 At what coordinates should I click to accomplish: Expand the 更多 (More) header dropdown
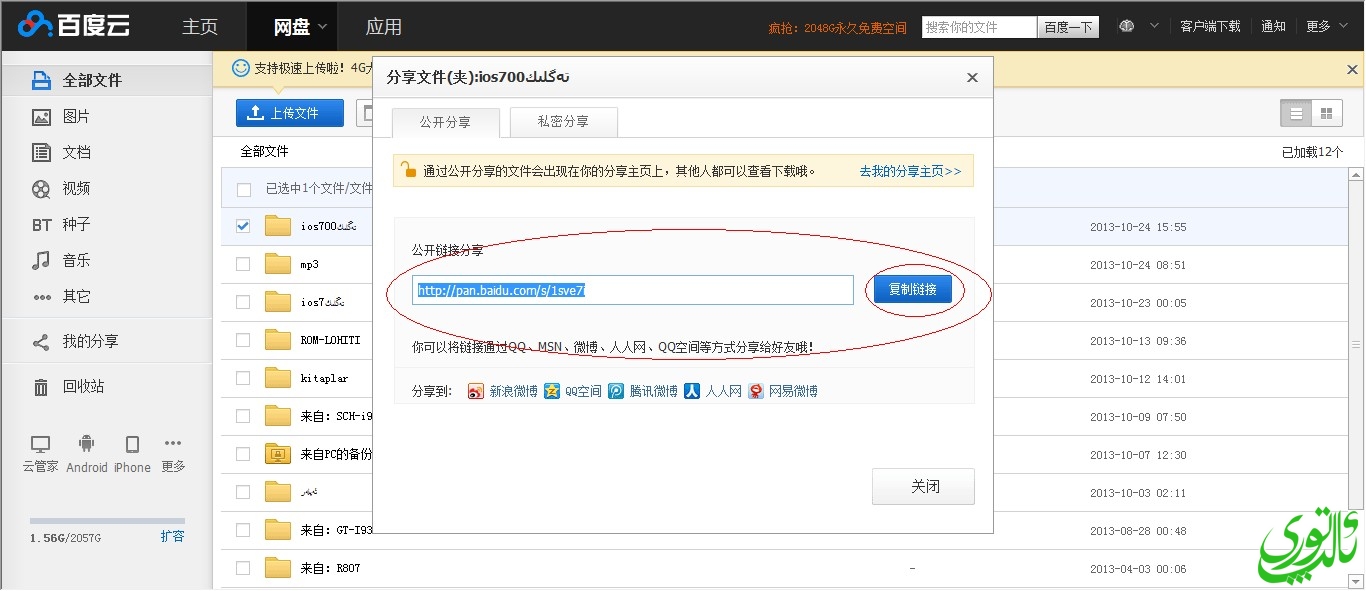tap(1325, 26)
